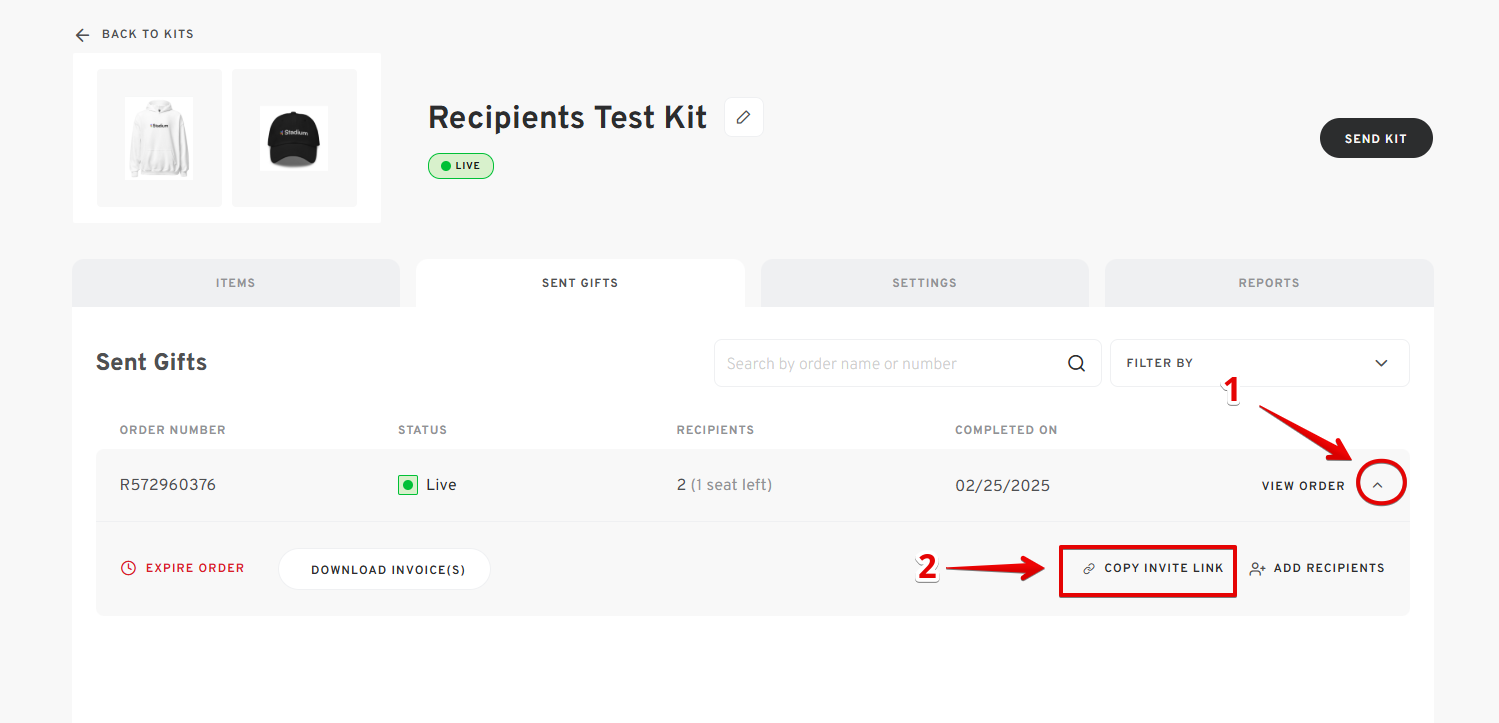The image size is (1499, 723).
Task: Click the clock icon beside Expire Order
Action: click(128, 568)
